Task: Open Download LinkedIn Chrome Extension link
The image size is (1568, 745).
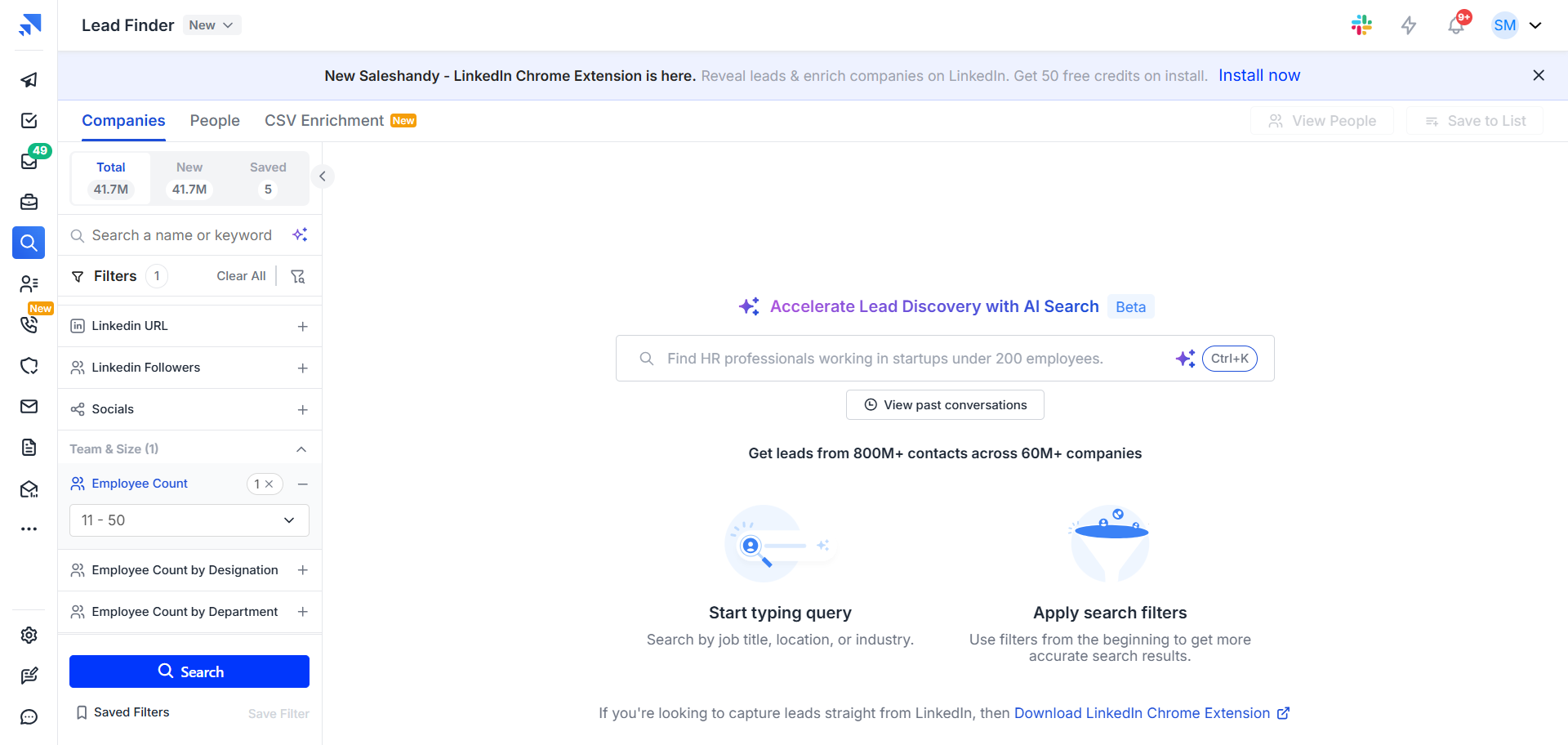Action: (1151, 713)
